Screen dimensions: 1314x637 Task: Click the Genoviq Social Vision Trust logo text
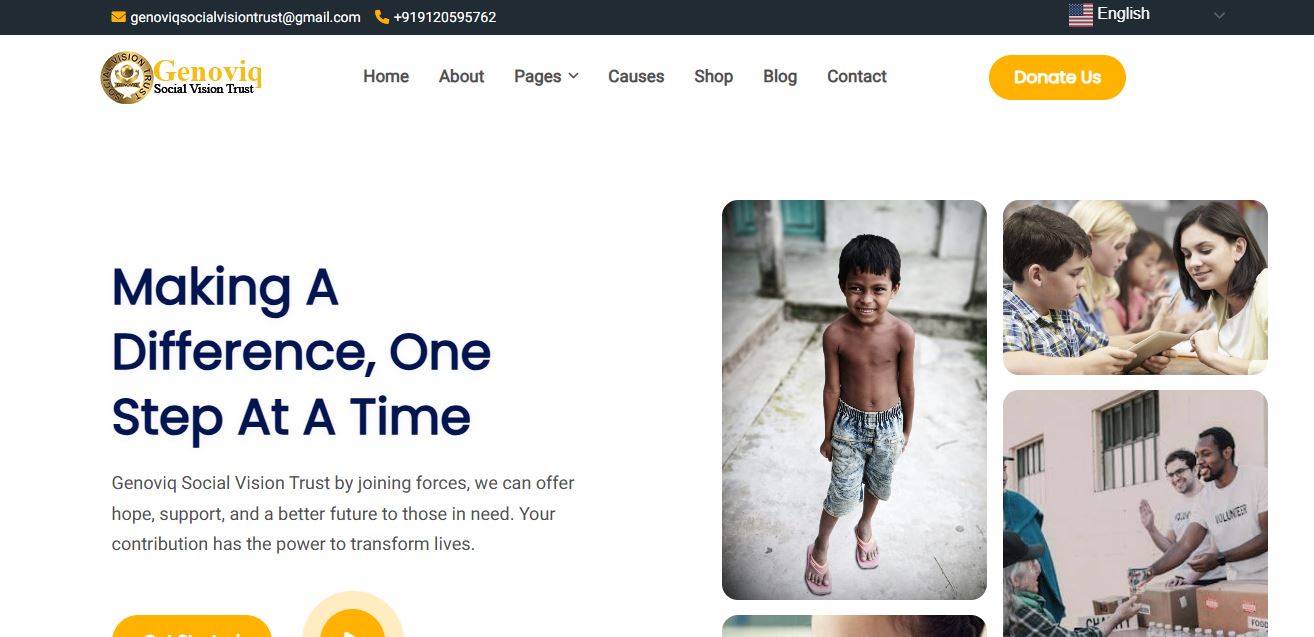point(208,78)
